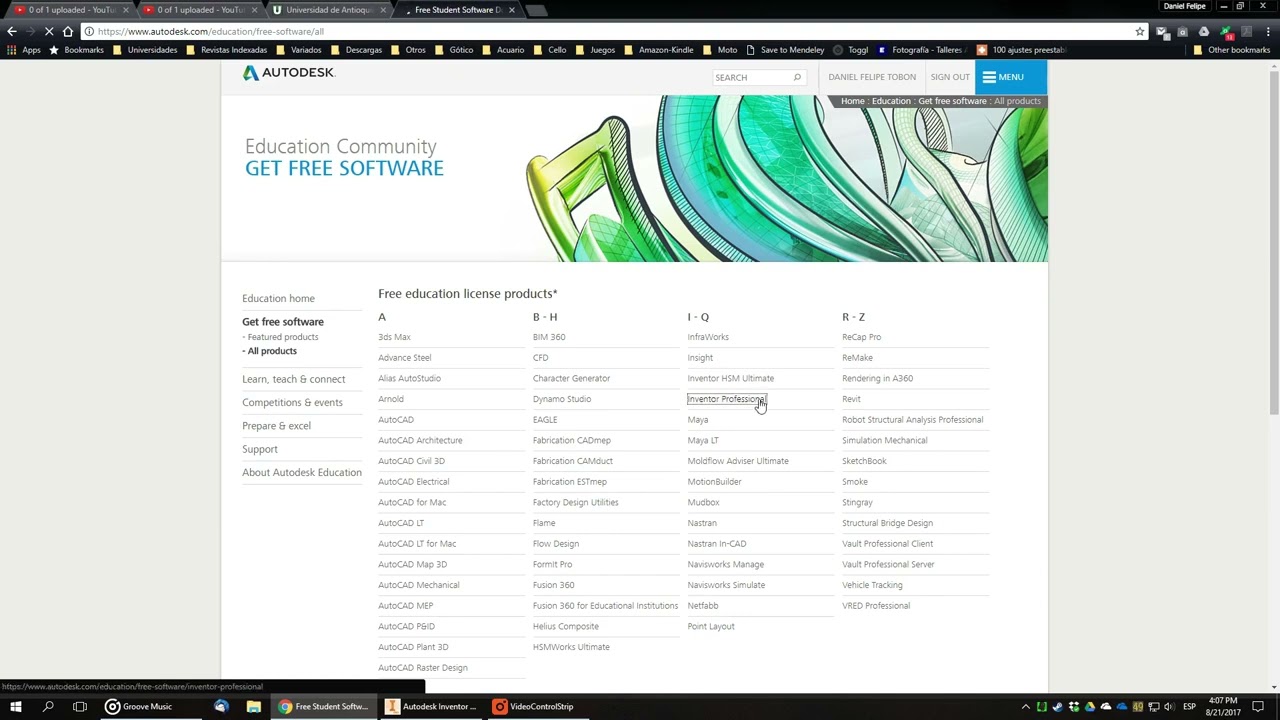
Task: Click the browser address bar
Action: pos(610,31)
